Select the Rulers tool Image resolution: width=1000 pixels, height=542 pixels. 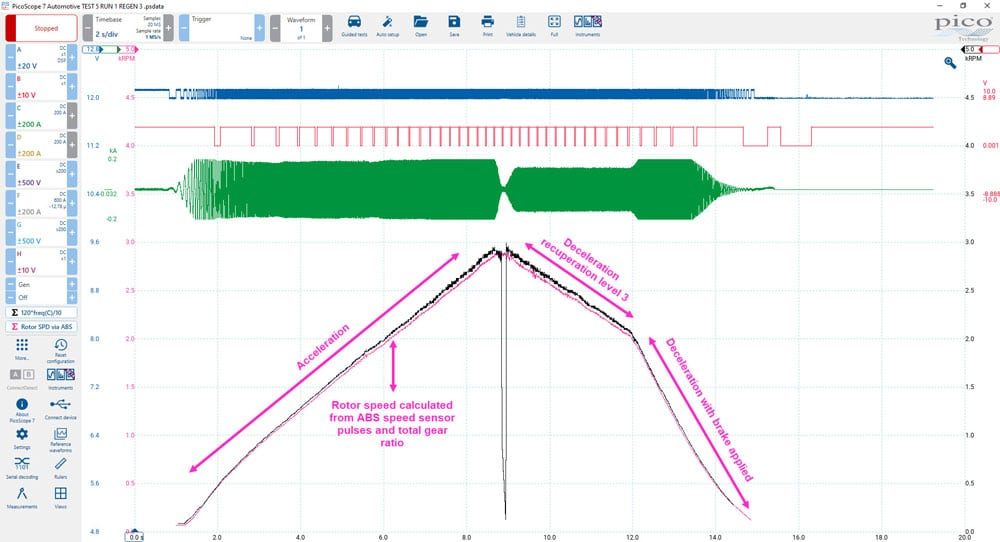click(61, 467)
